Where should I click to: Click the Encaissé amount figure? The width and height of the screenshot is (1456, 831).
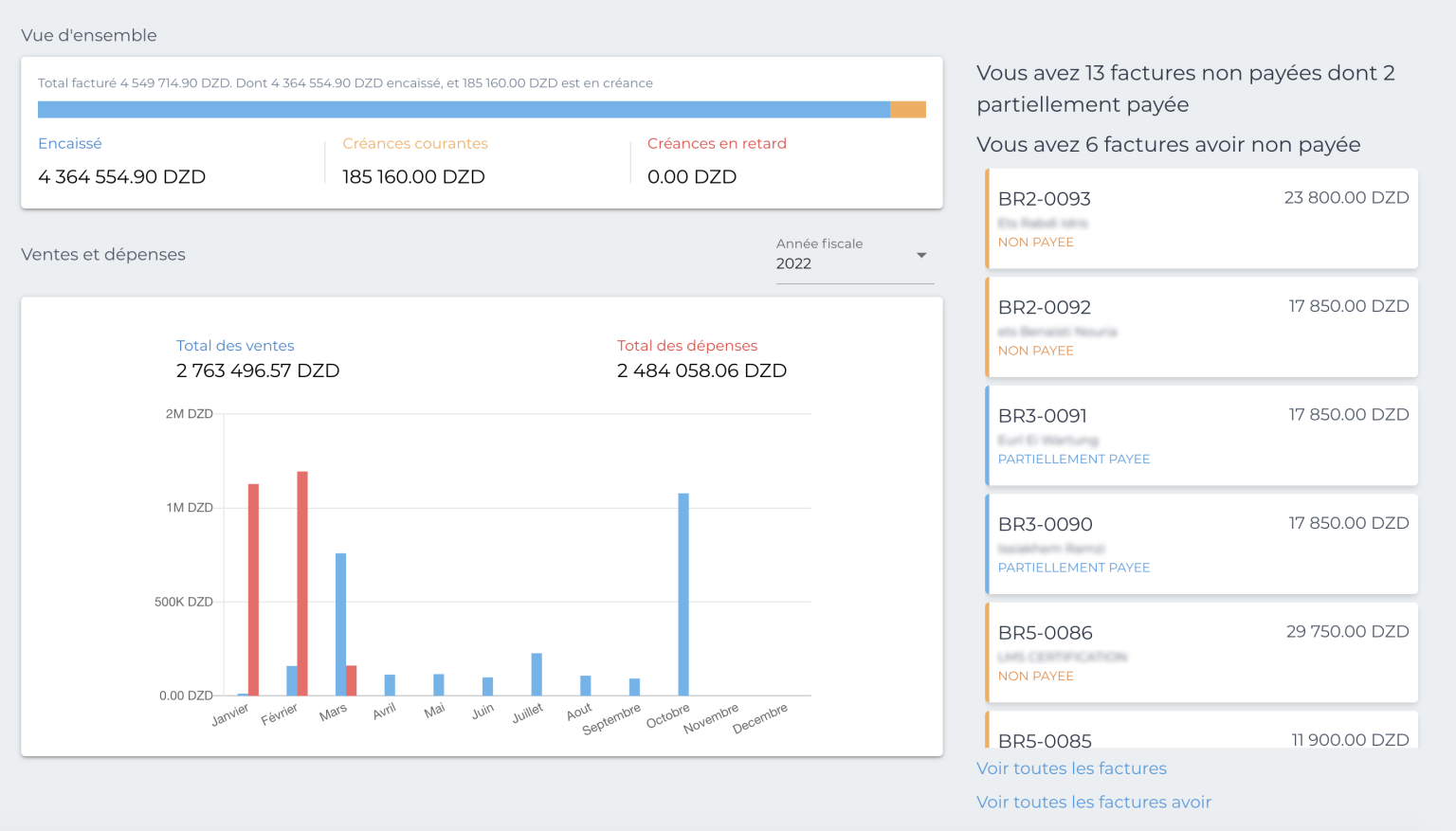pos(121,176)
